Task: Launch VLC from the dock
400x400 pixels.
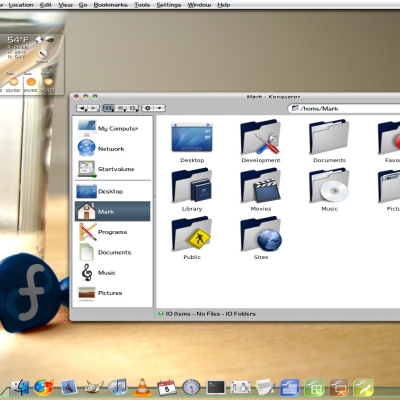Action: click(x=142, y=387)
